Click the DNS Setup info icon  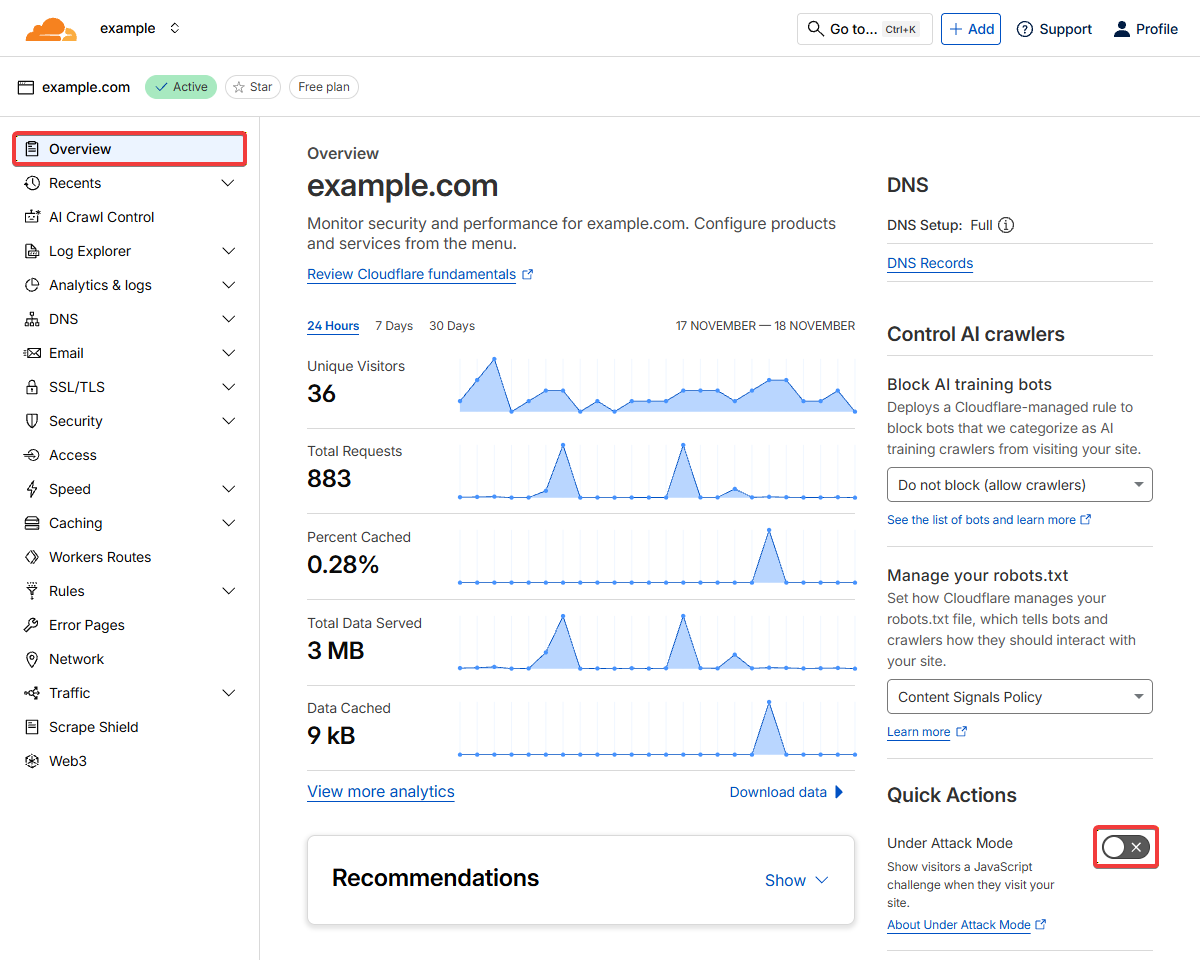pyautogui.click(x=1006, y=225)
